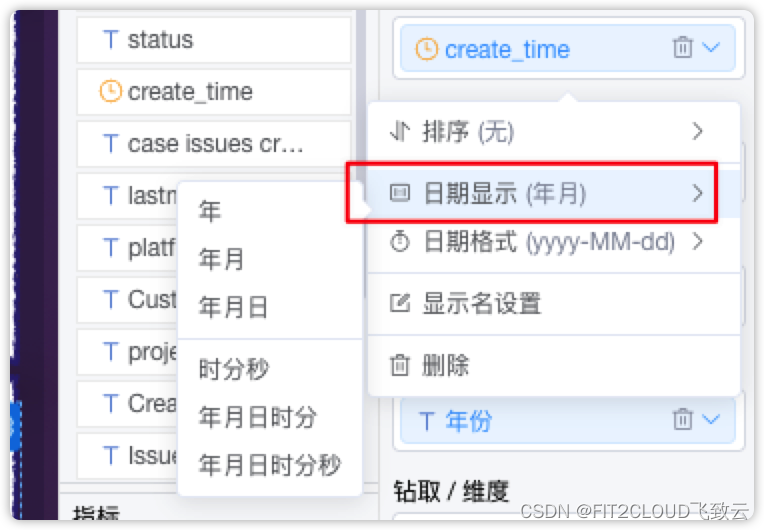Click the 钻取 / 维度 section label
This screenshot has height=530, width=764.
[x=451, y=491]
